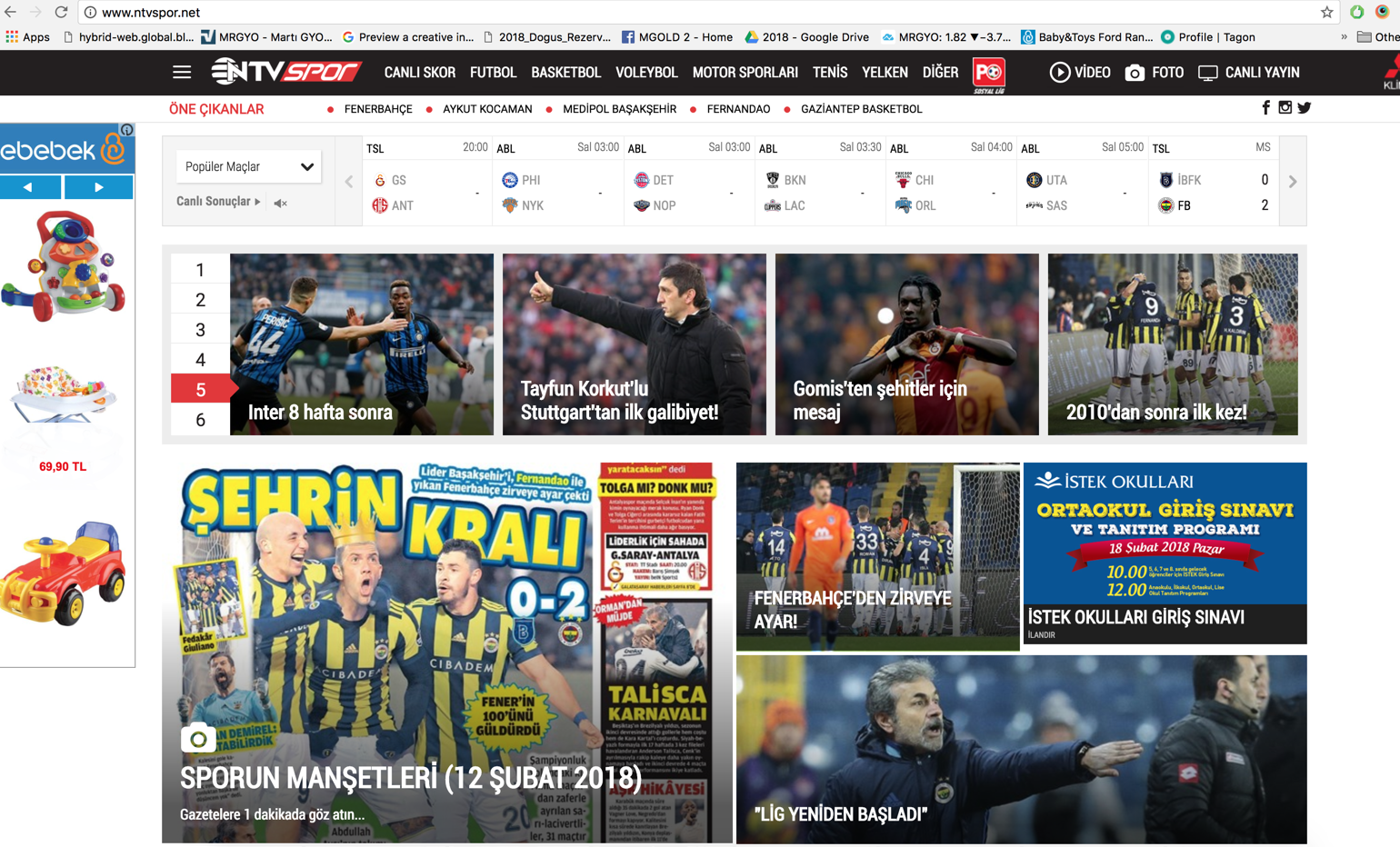Click the ad info icon on ebebek banner

pos(127,130)
